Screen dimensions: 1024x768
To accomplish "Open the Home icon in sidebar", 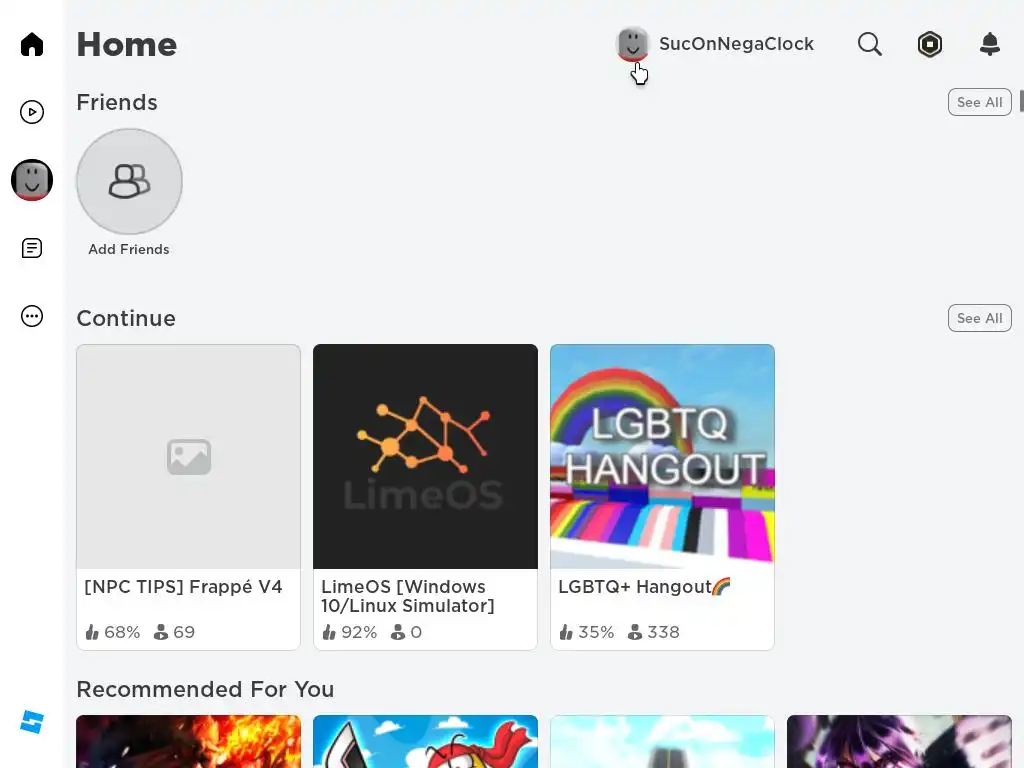I will (x=31, y=44).
